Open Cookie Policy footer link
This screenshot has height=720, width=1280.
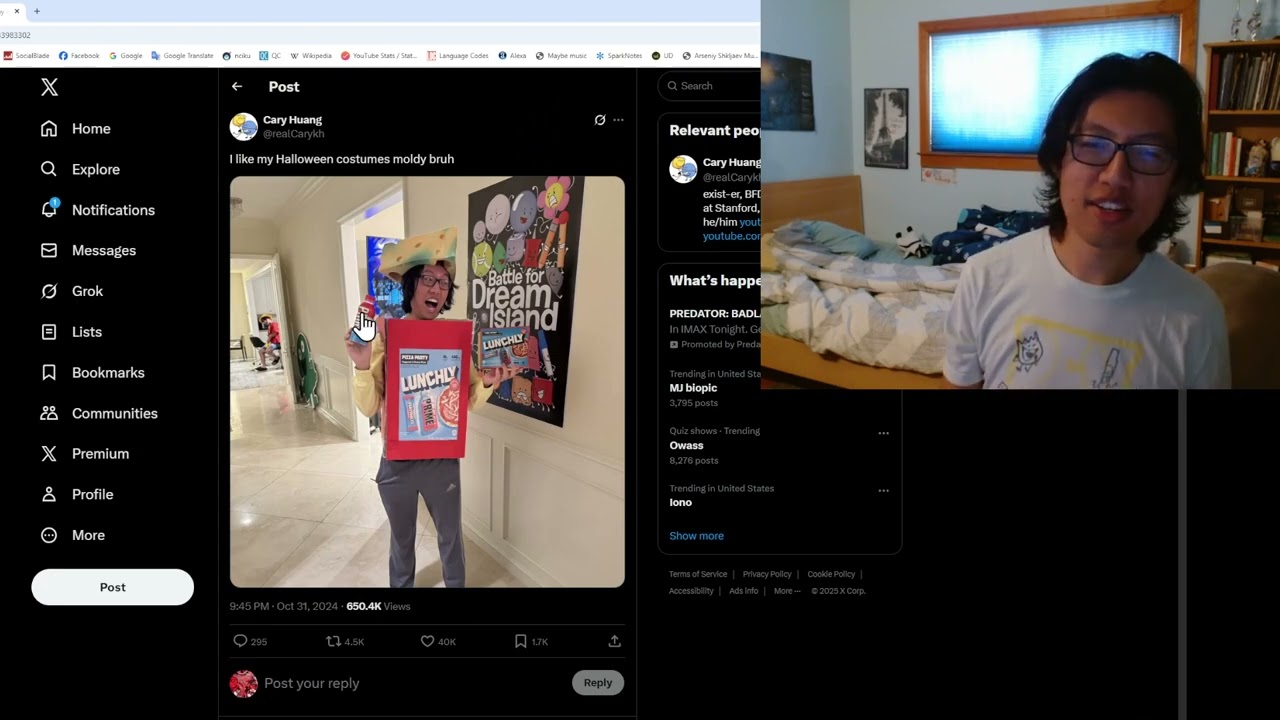[x=831, y=574]
